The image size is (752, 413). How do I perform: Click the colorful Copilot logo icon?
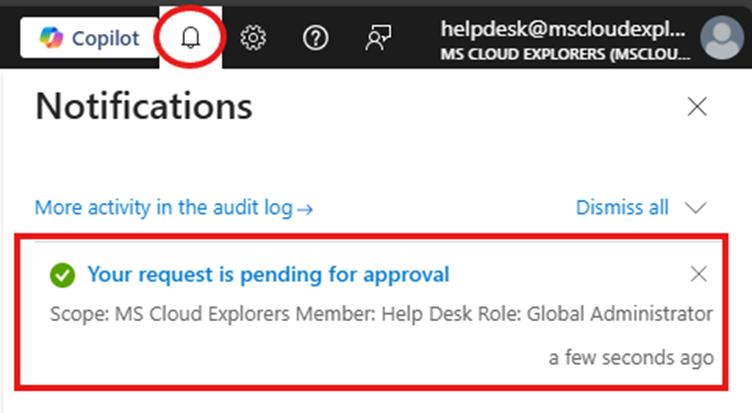click(50, 38)
